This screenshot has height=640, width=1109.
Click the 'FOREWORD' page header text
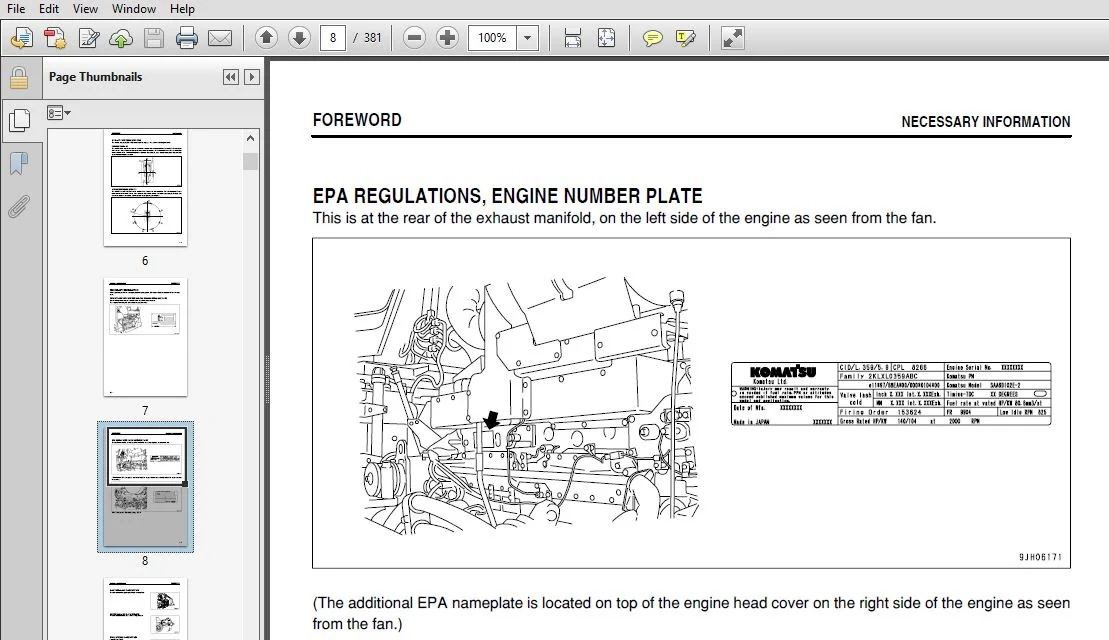357,120
